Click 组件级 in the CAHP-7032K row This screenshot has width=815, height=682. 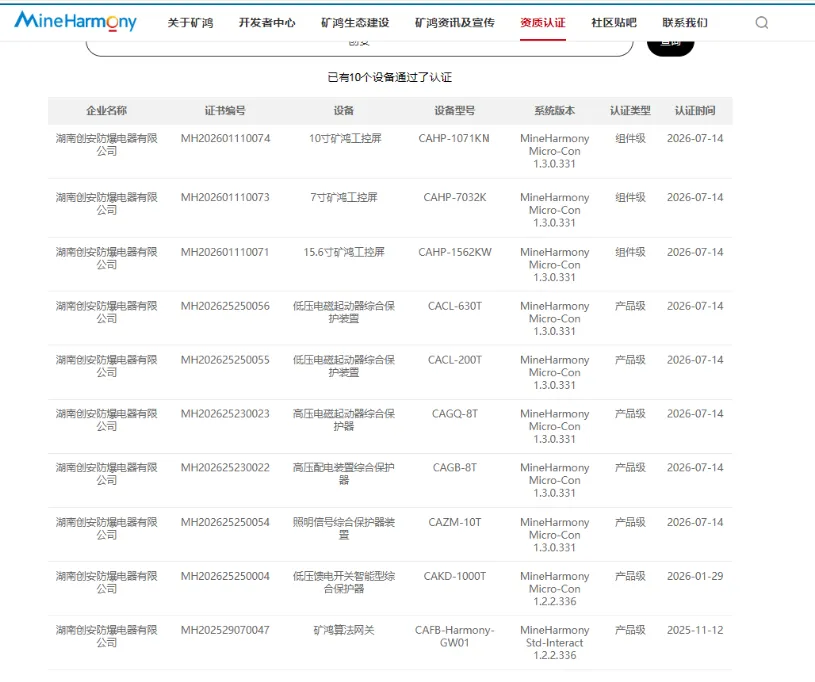[630, 198]
